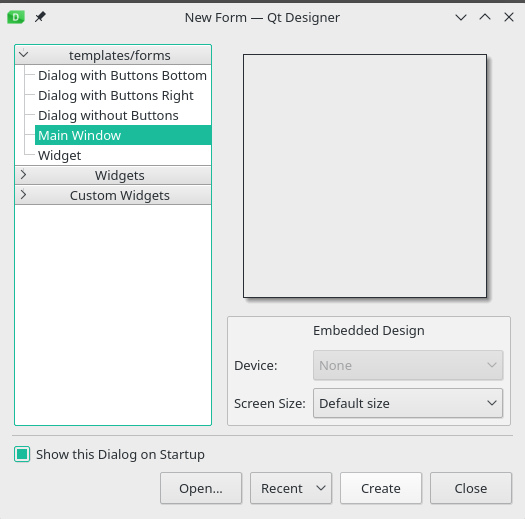The height and width of the screenshot is (519, 525).
Task: Toggle Show this Dialog on Startup
Action: [x=22, y=454]
